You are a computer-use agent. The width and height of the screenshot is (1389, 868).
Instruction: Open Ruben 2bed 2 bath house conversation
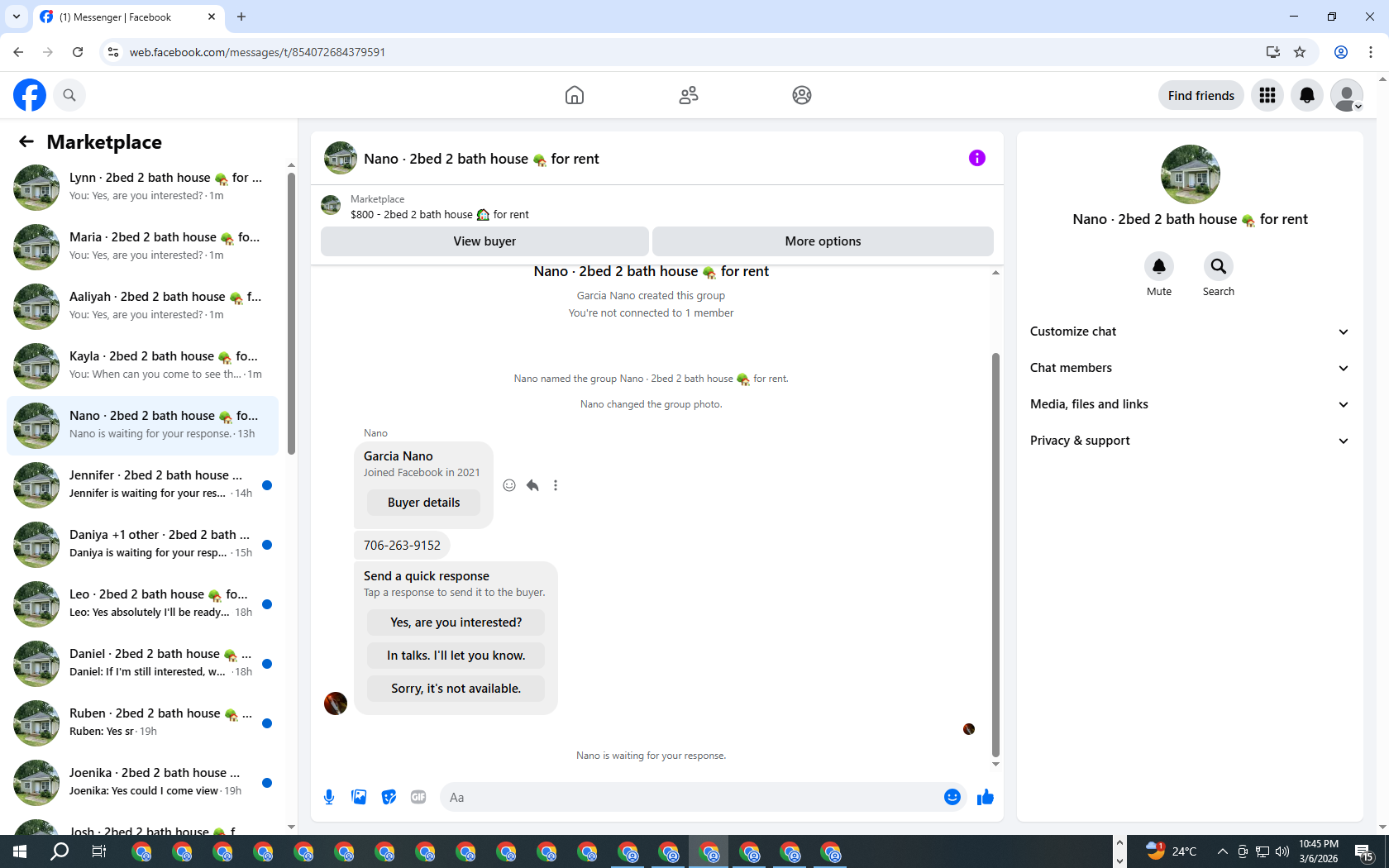142,723
